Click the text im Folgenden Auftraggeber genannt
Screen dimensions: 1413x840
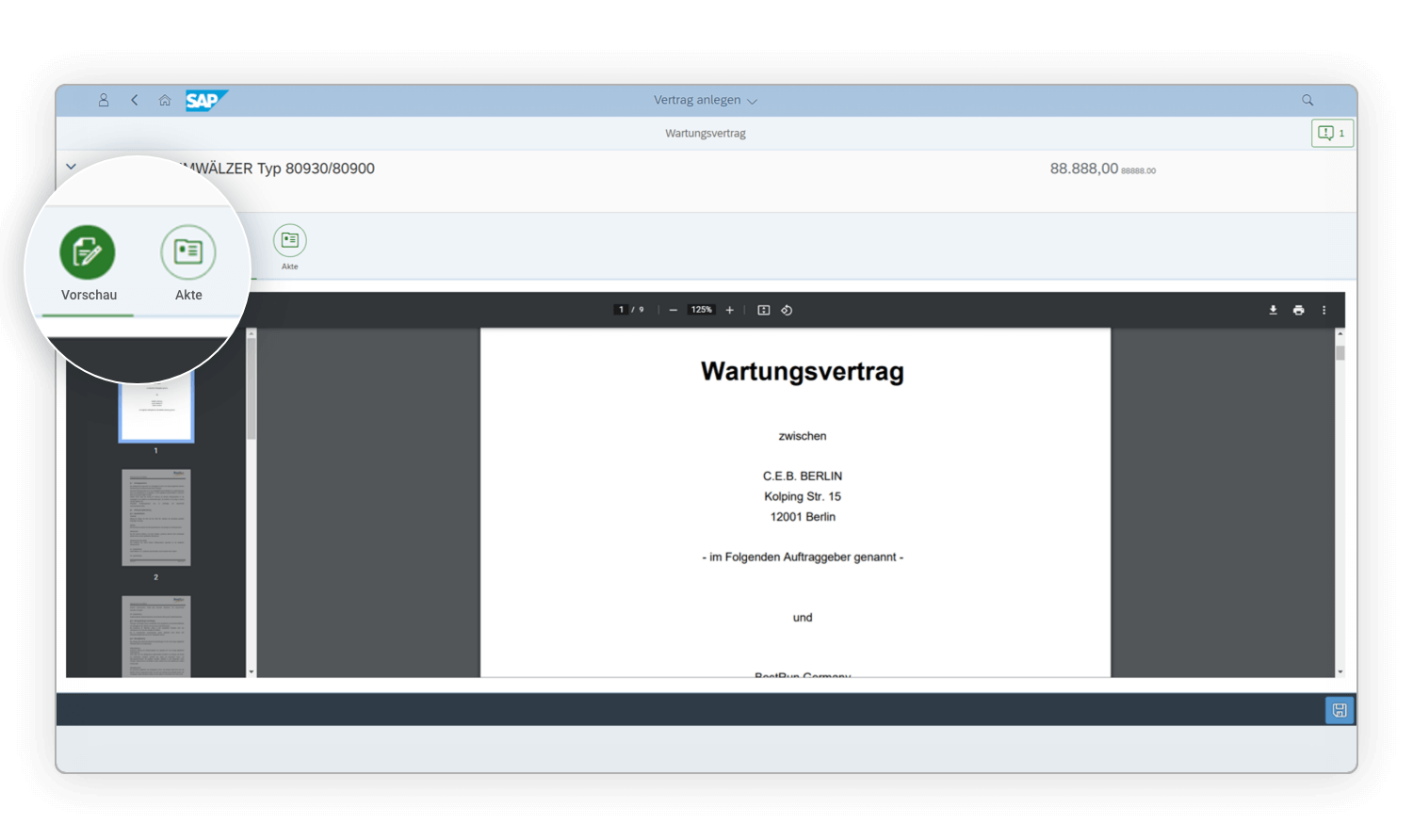click(x=803, y=557)
